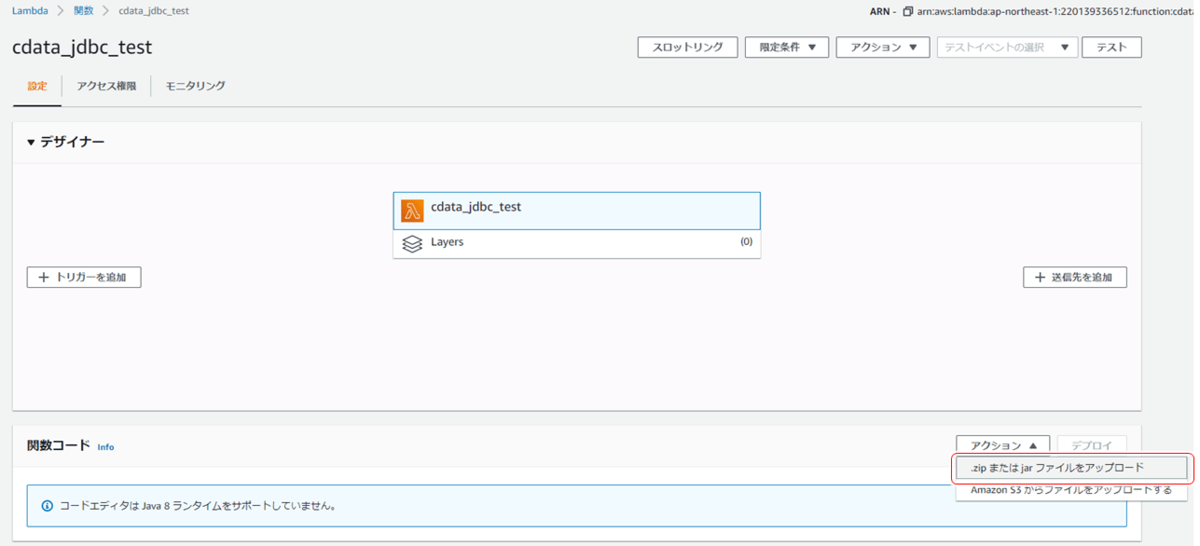This screenshot has width=1200, height=546.
Task: Switch to アクセス権限 tab
Action: pos(106,86)
